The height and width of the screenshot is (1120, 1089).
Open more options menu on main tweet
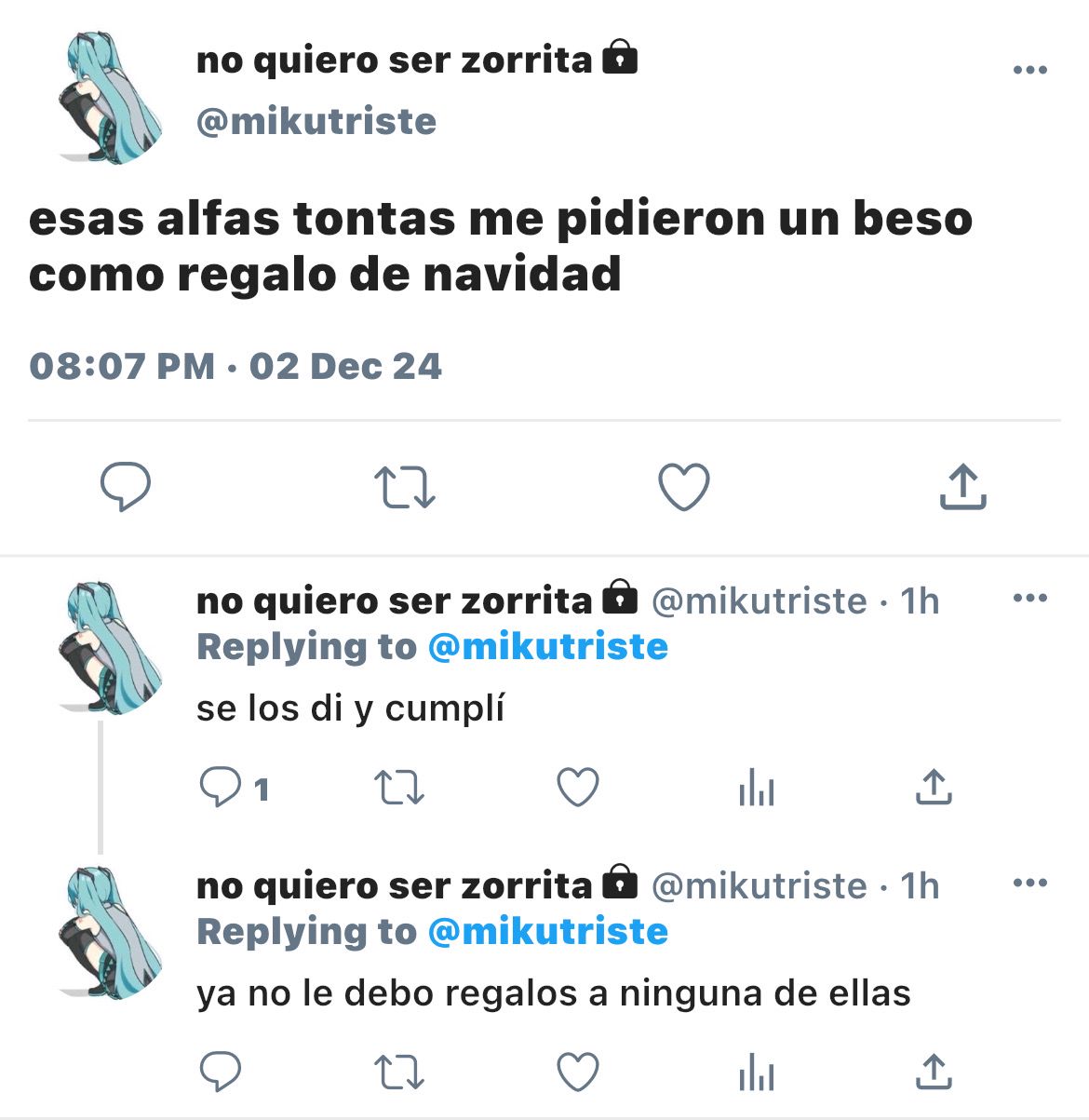[x=1029, y=70]
